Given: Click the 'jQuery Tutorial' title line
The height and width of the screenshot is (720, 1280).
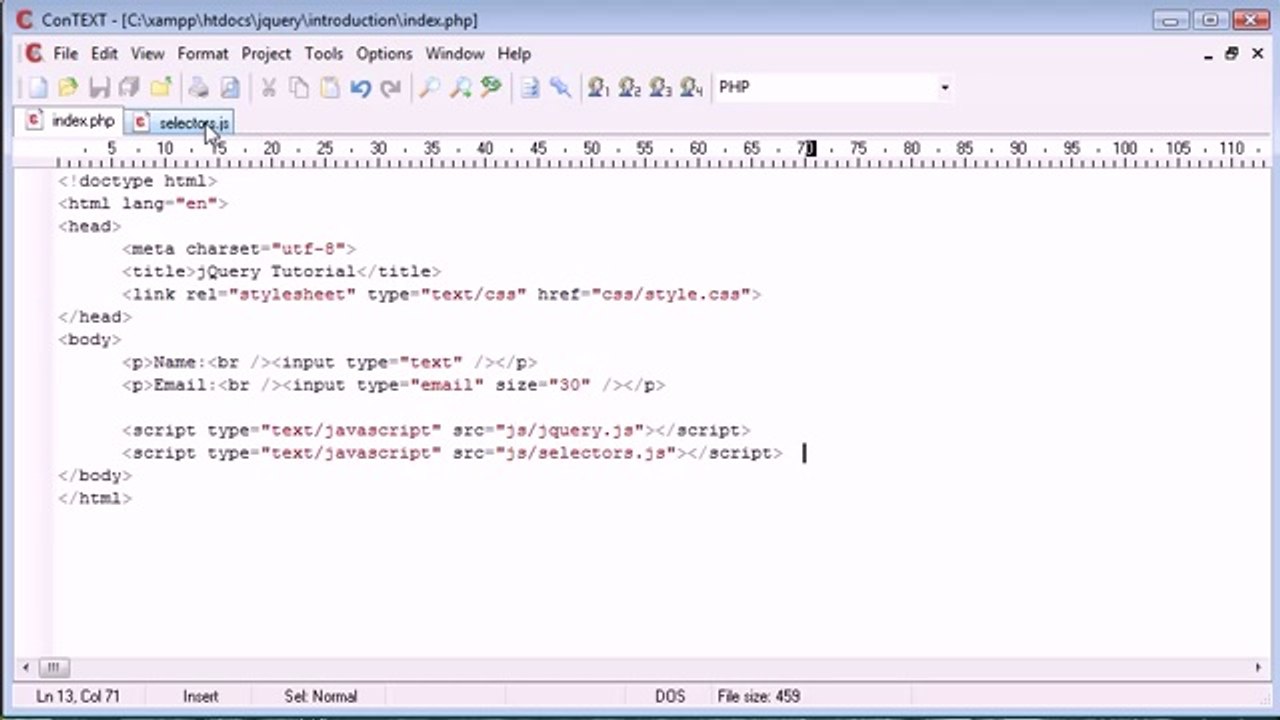Looking at the screenshot, I should [281, 271].
